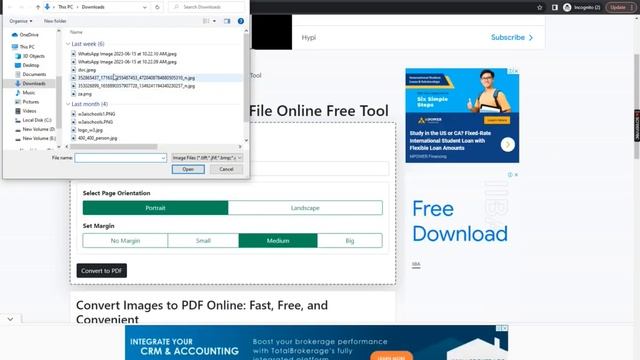Viewport: 640px width, 360px height.
Task: Show the preview pane in the file dialog
Action: [x=227, y=21]
